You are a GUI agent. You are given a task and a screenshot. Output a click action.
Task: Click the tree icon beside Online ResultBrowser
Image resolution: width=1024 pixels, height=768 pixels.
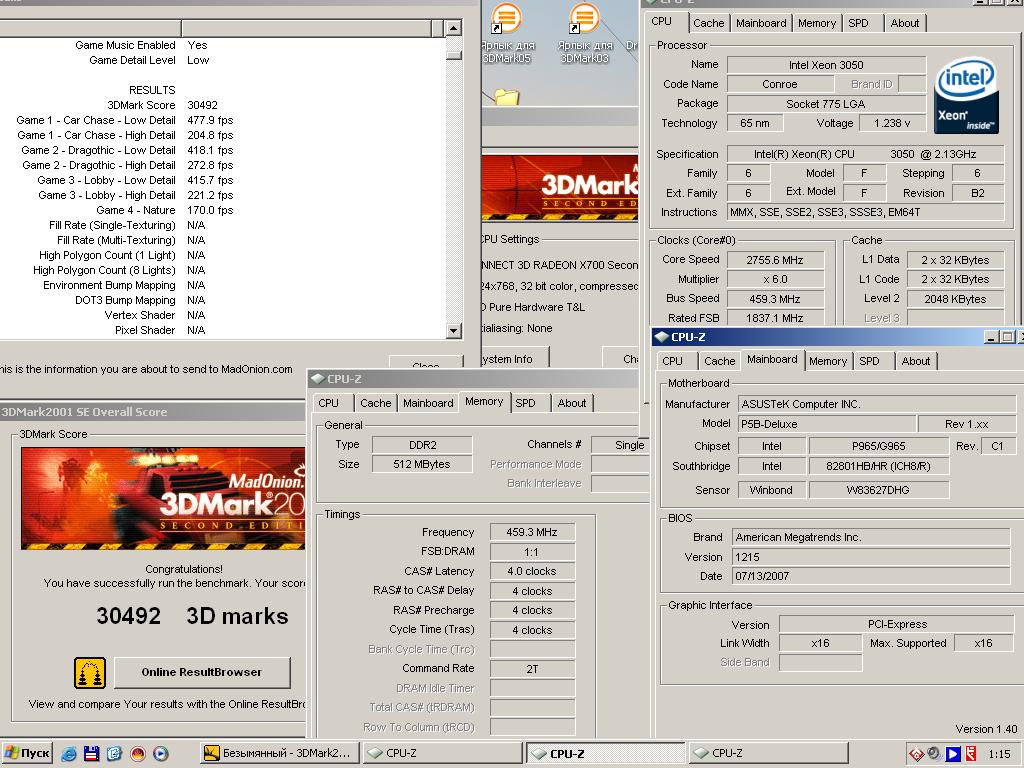[89, 673]
